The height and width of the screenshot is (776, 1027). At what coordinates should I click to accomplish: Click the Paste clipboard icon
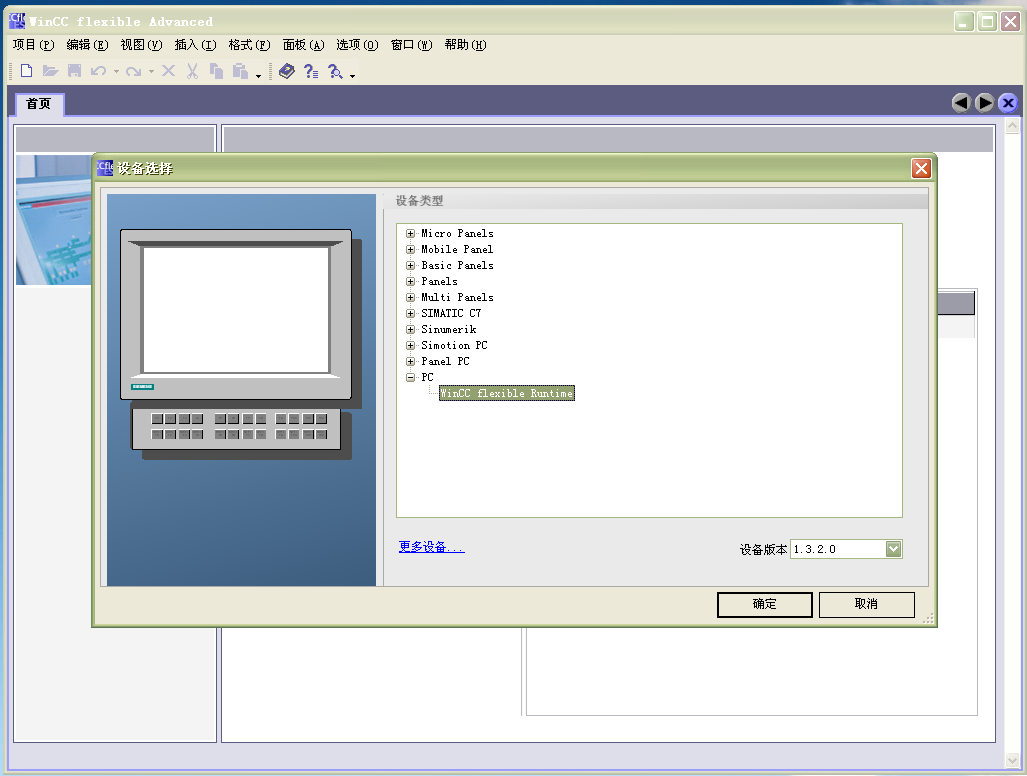click(x=240, y=71)
